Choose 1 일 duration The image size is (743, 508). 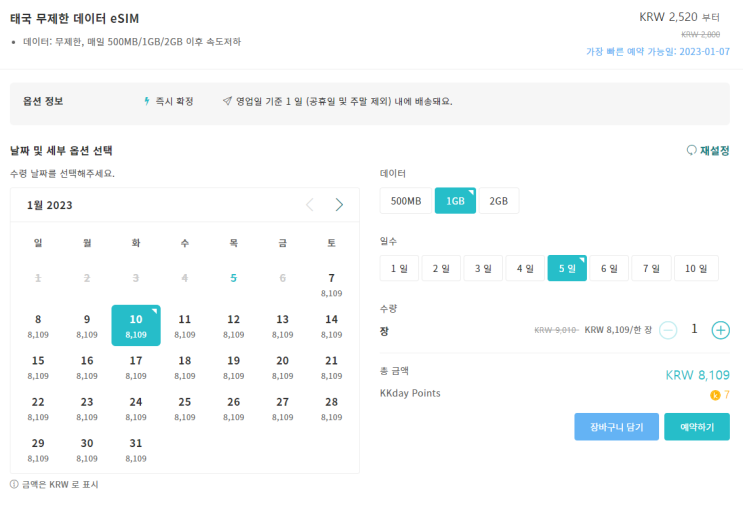click(399, 268)
